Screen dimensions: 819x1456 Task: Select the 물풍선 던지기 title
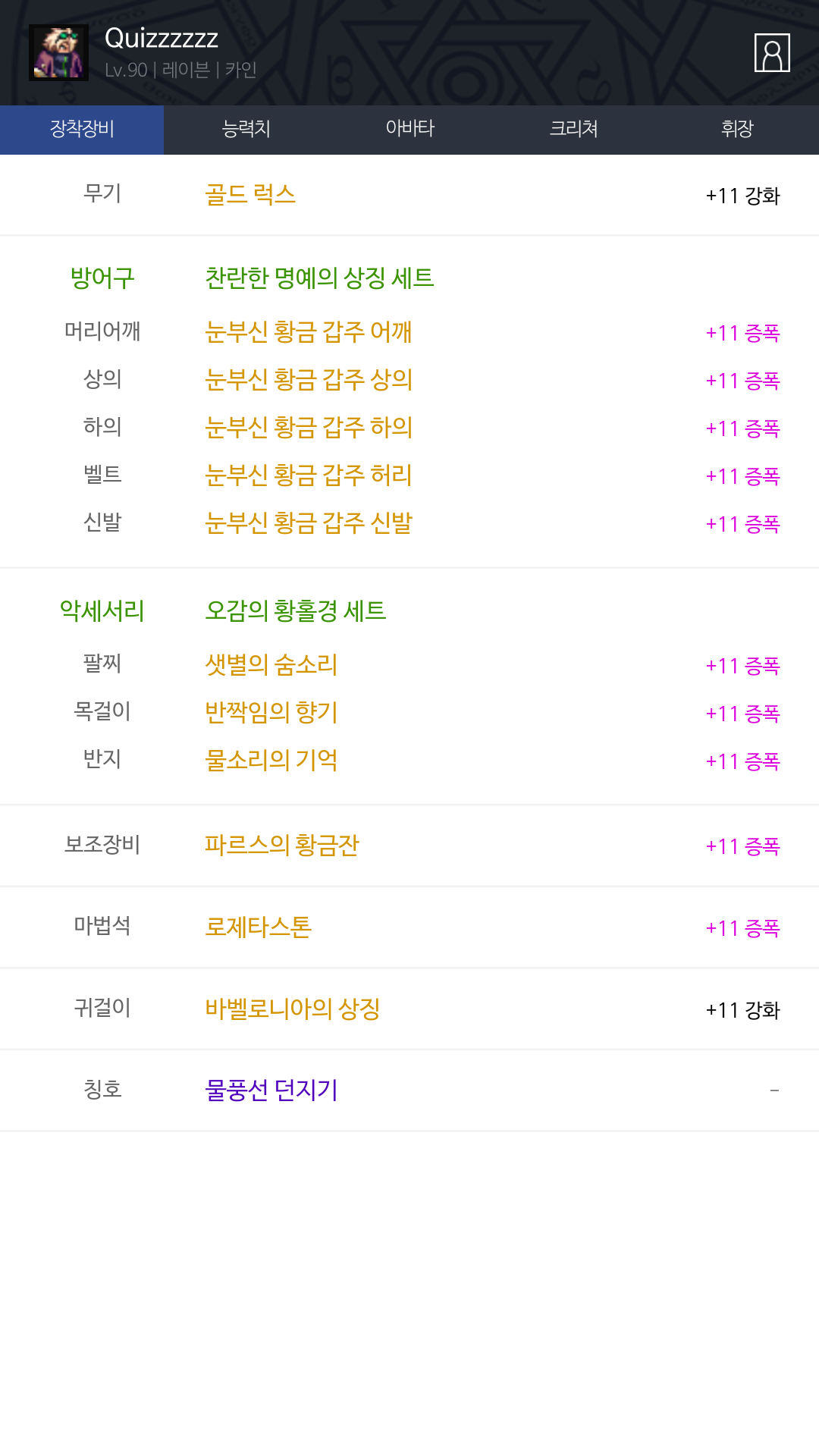271,1090
